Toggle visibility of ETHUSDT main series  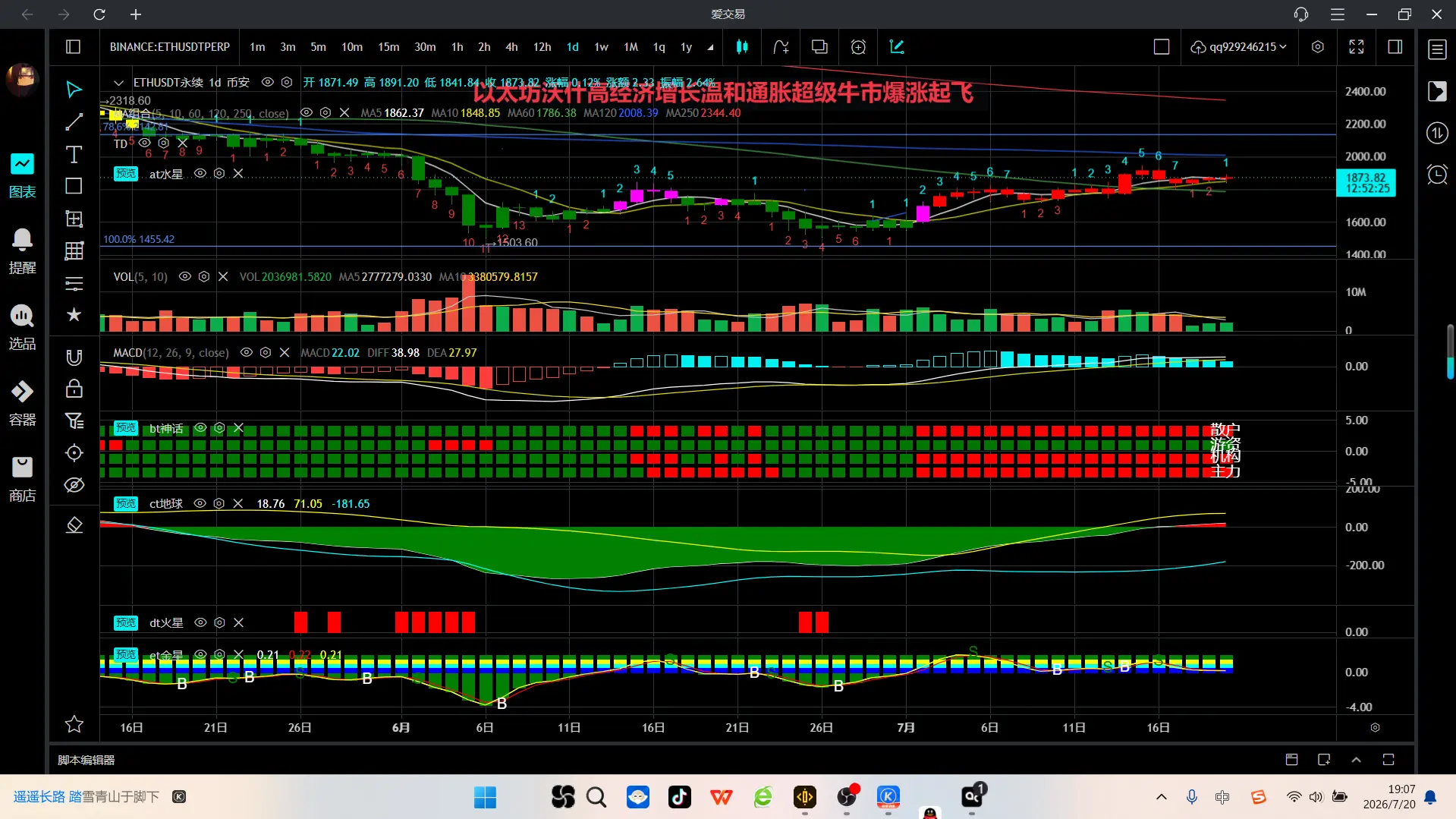pos(267,82)
